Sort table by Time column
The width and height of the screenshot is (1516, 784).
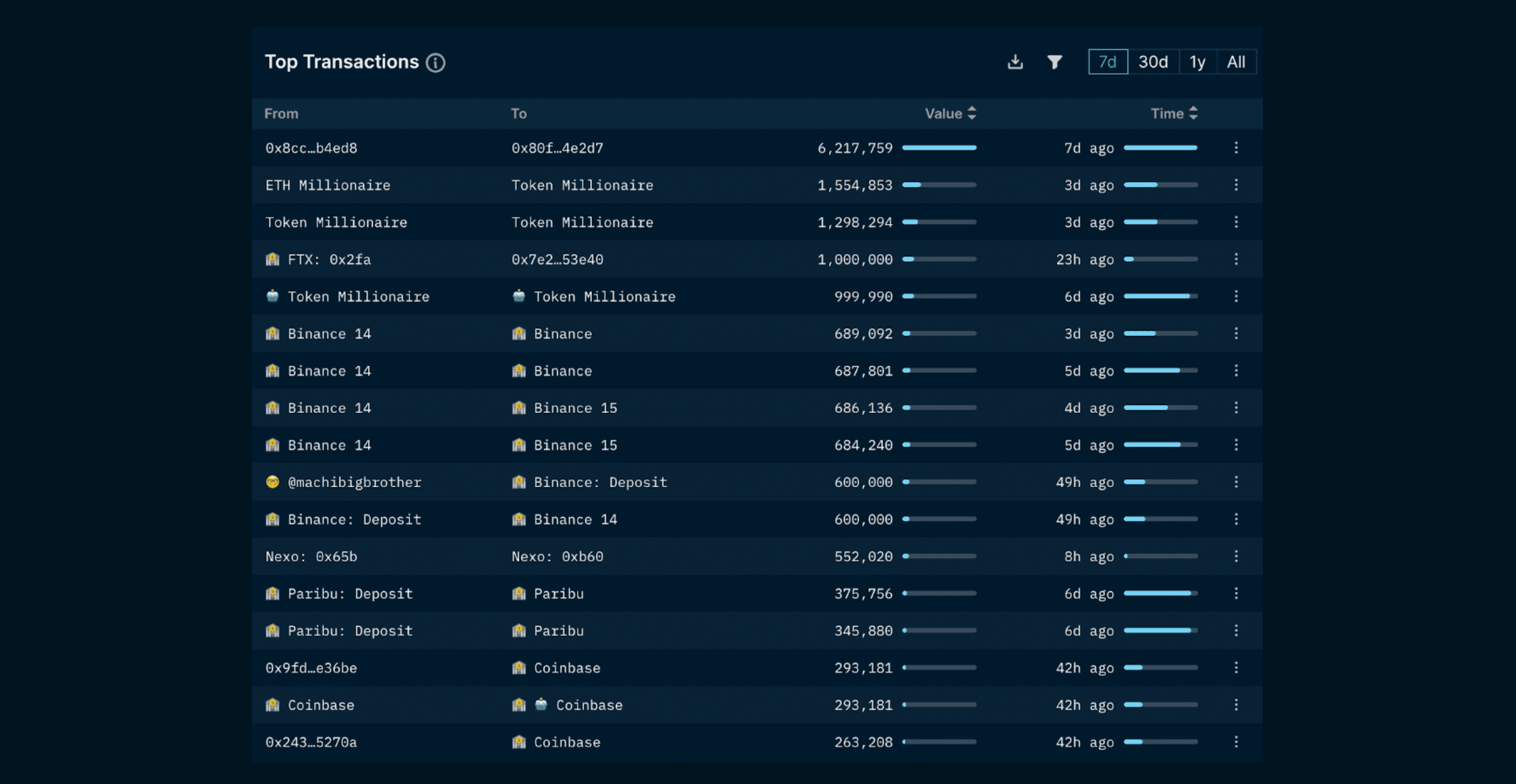1173,113
